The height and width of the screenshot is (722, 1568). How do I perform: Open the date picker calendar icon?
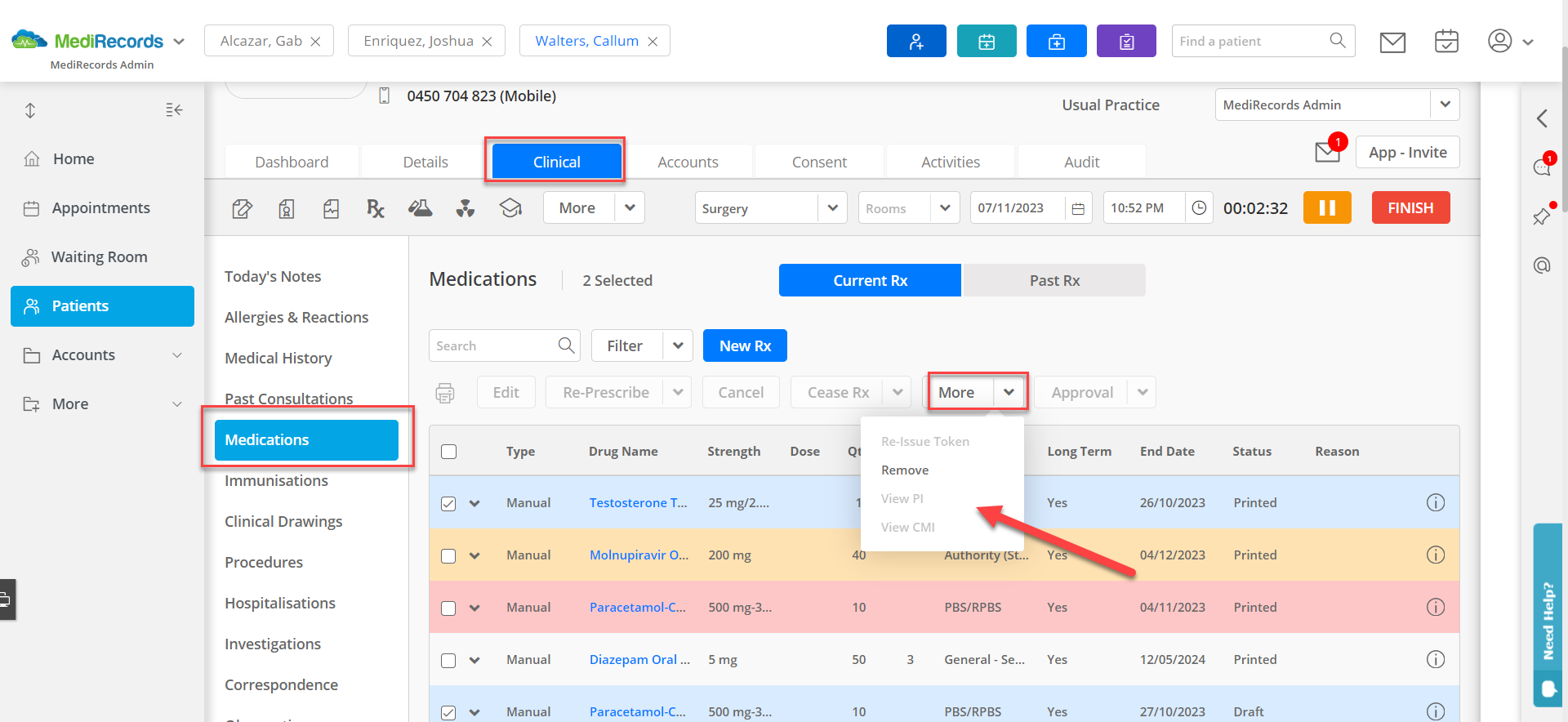pyautogui.click(x=1078, y=208)
